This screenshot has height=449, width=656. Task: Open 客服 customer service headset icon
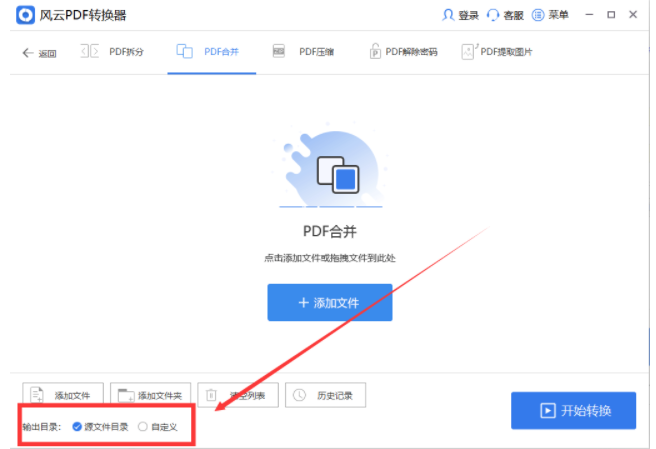(493, 15)
